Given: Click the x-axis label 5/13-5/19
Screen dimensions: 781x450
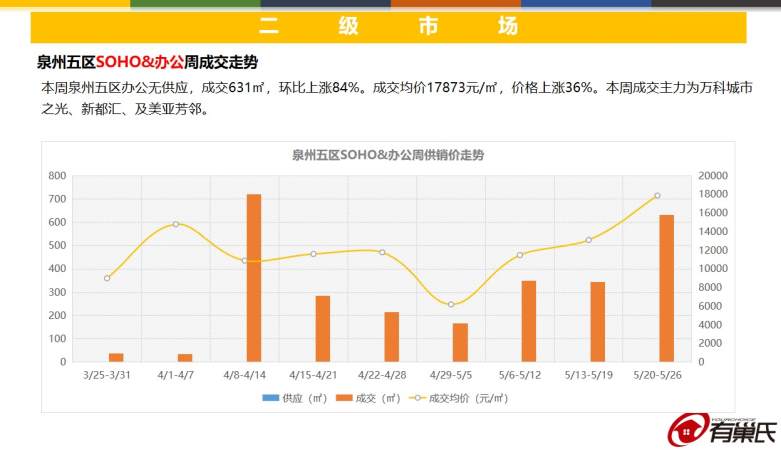Looking at the screenshot, I should coord(588,375).
